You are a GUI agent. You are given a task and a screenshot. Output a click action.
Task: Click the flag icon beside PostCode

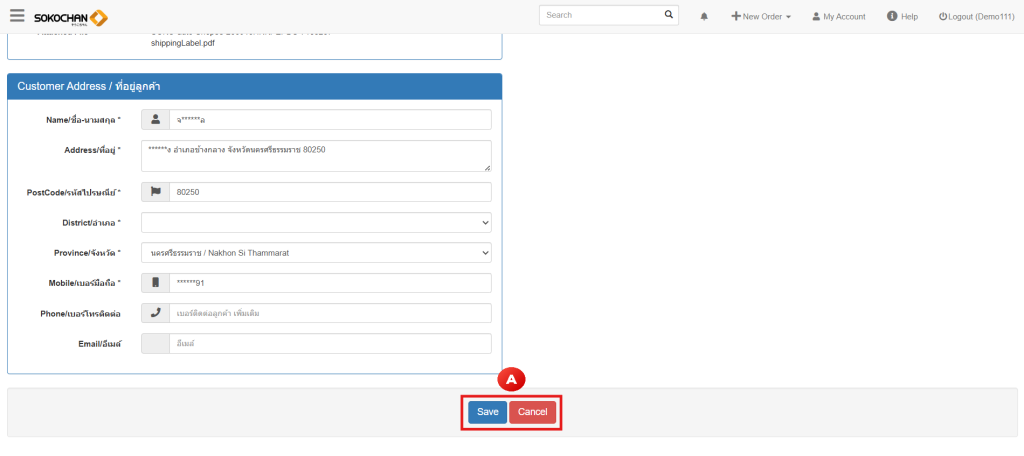(155, 192)
